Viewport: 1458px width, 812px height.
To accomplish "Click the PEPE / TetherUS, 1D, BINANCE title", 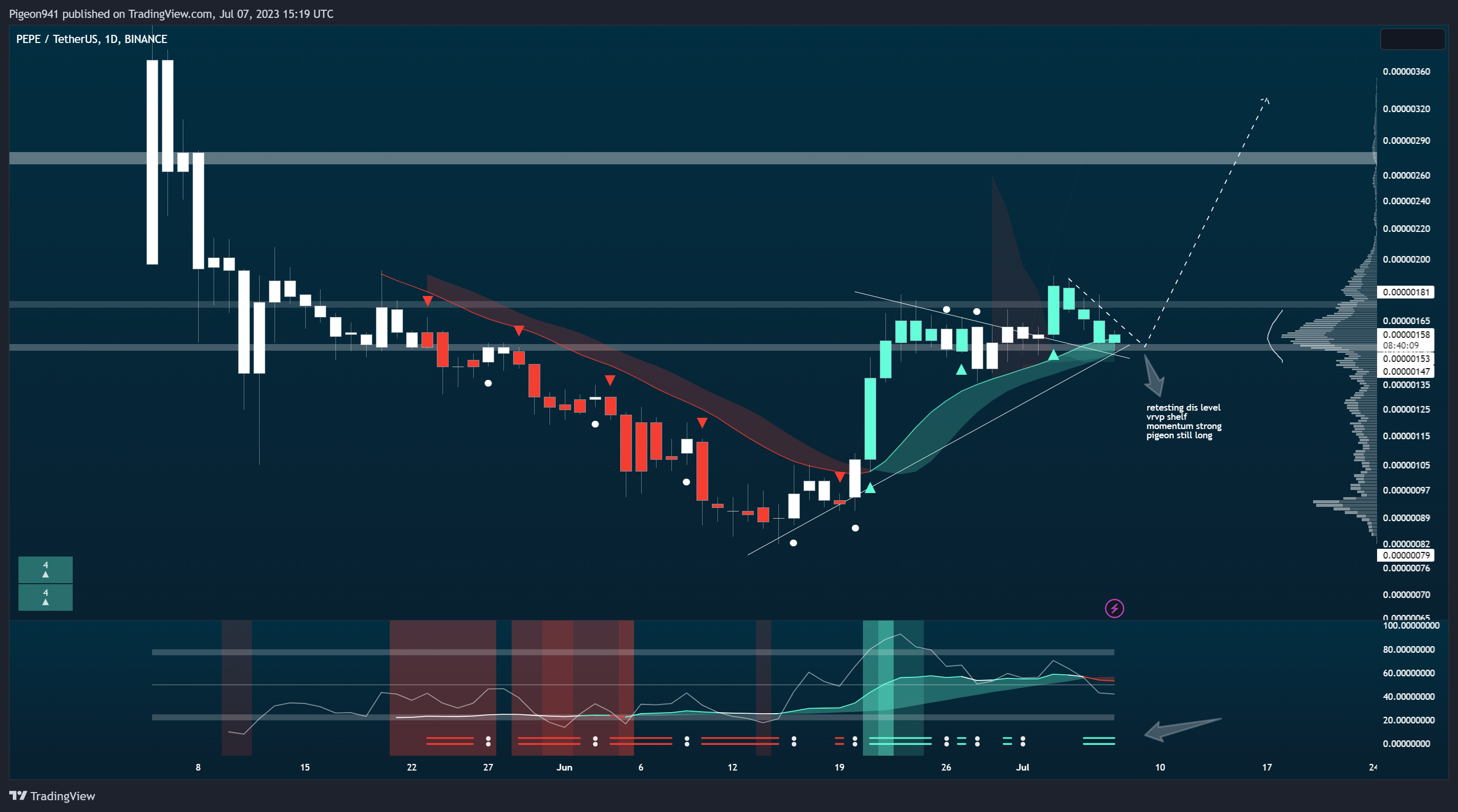I will [92, 39].
